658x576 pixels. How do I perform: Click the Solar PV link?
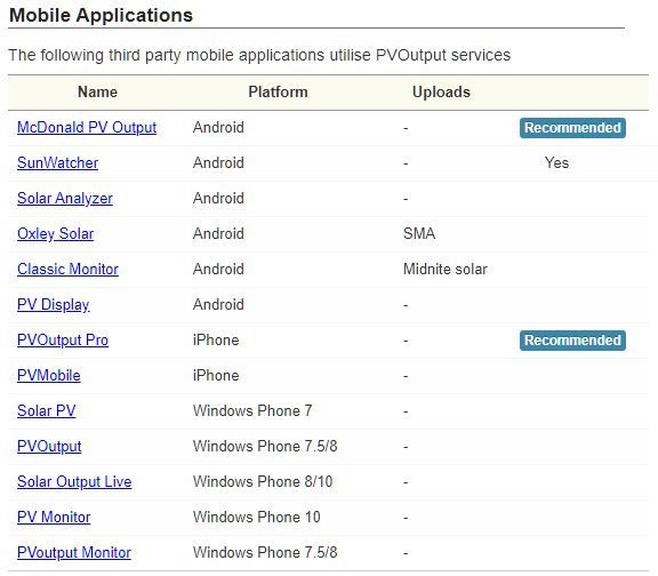(46, 411)
